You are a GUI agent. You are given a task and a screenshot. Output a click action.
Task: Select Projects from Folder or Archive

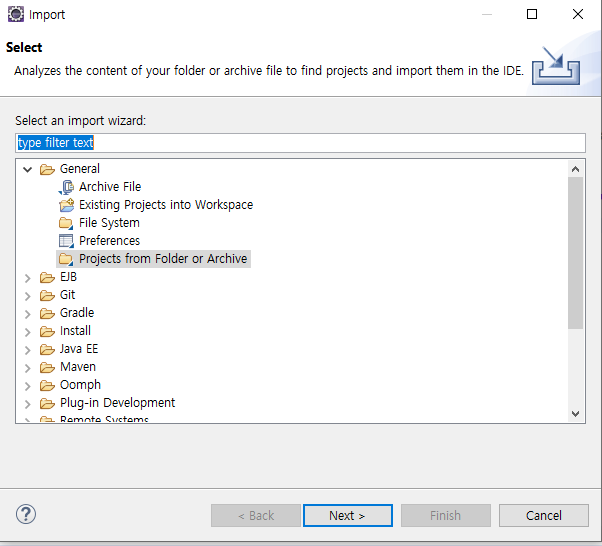pos(163,259)
